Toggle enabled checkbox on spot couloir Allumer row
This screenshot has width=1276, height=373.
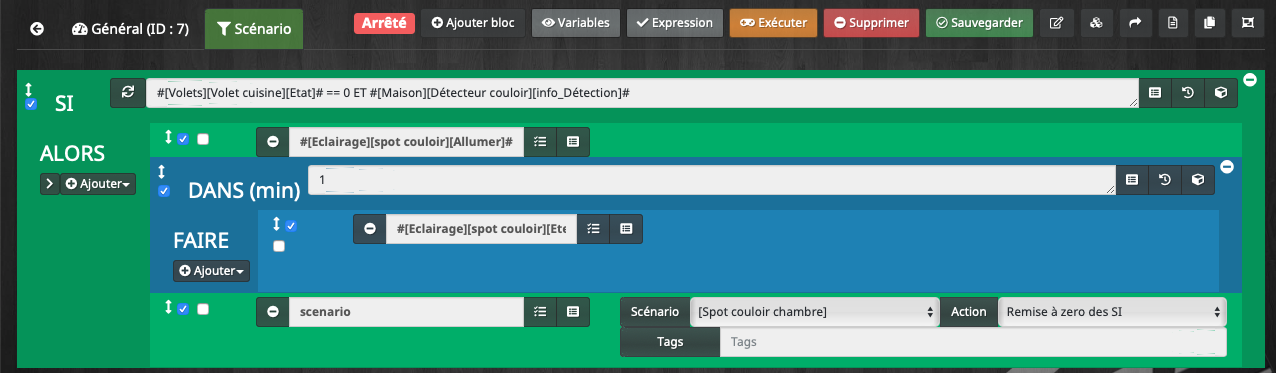183,139
